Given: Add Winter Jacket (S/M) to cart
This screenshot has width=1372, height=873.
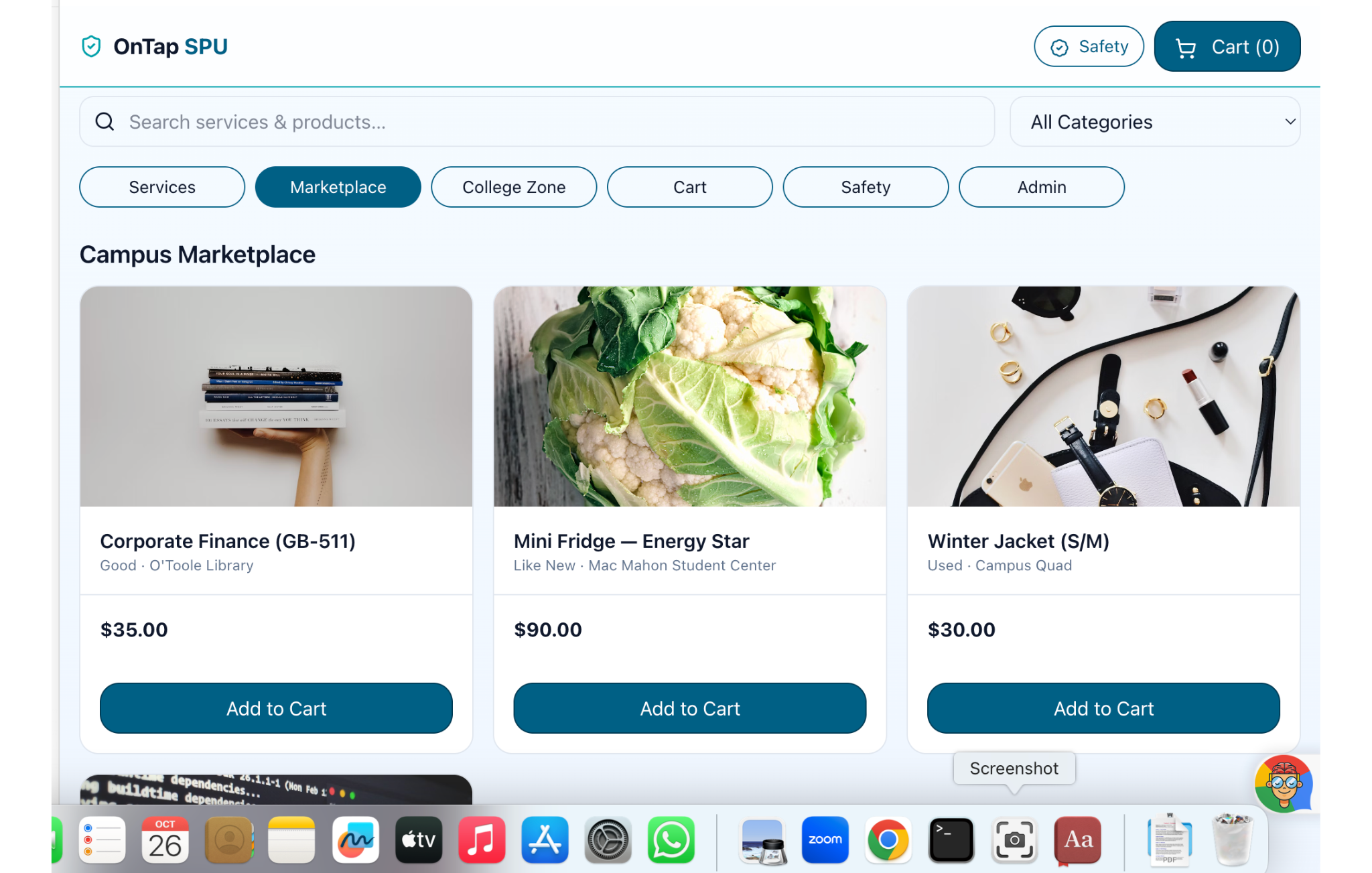Looking at the screenshot, I should [1103, 708].
